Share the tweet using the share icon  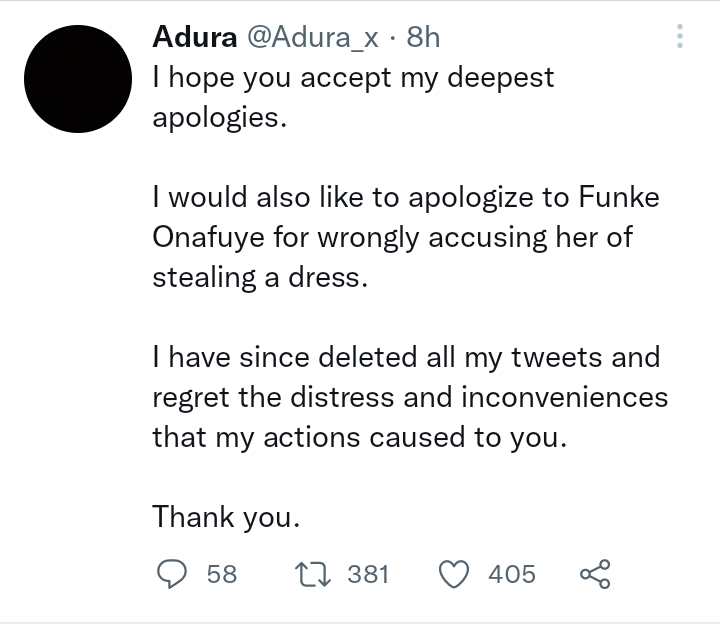tap(594, 574)
